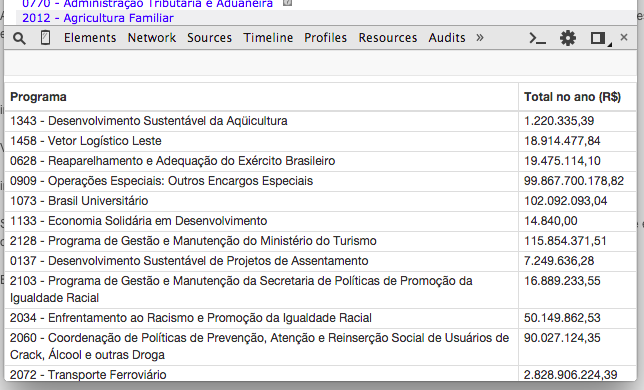This screenshot has height=390, width=644.
Task: Open the DevTools console drawer icon
Action: click(x=537, y=38)
